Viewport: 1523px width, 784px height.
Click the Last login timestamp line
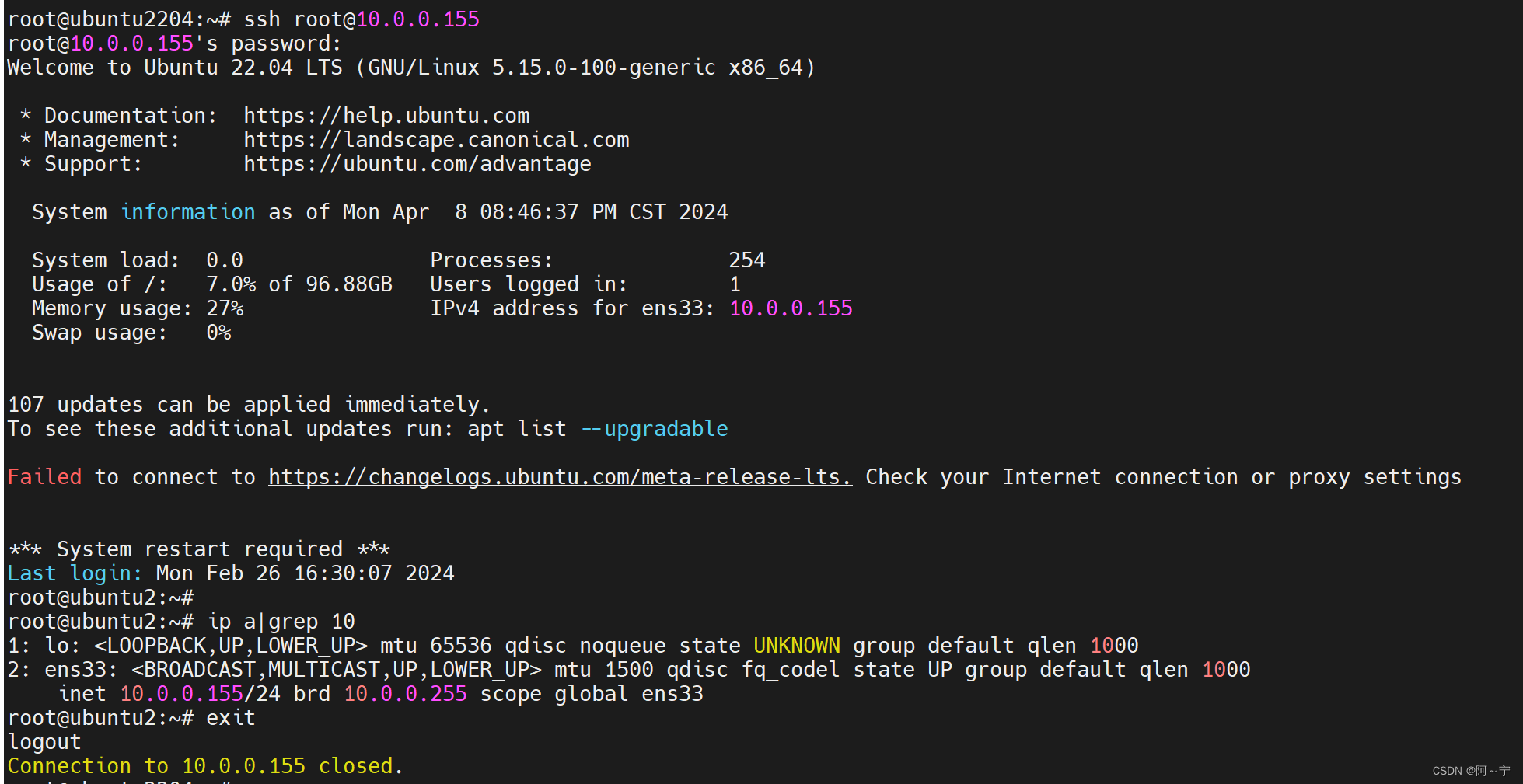229,573
